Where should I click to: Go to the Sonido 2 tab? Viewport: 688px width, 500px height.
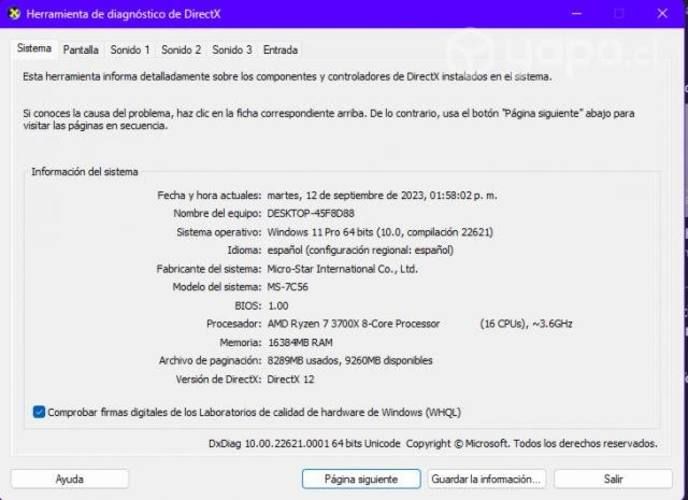coord(181,50)
